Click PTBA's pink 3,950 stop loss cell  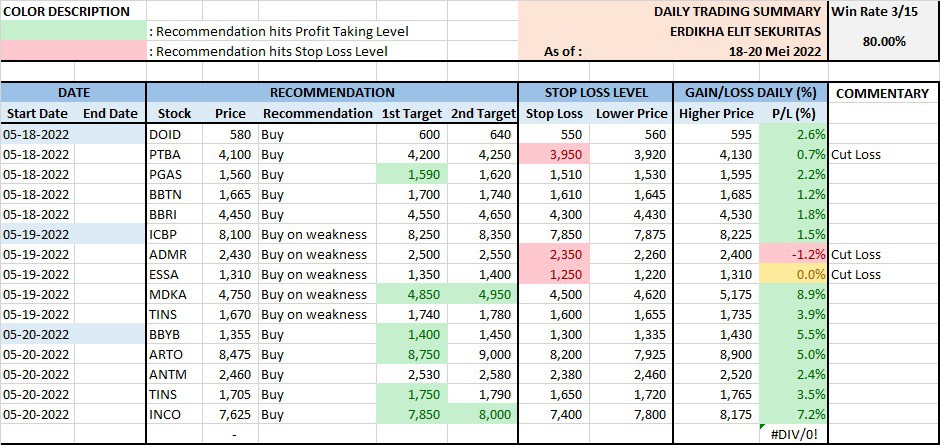point(554,154)
